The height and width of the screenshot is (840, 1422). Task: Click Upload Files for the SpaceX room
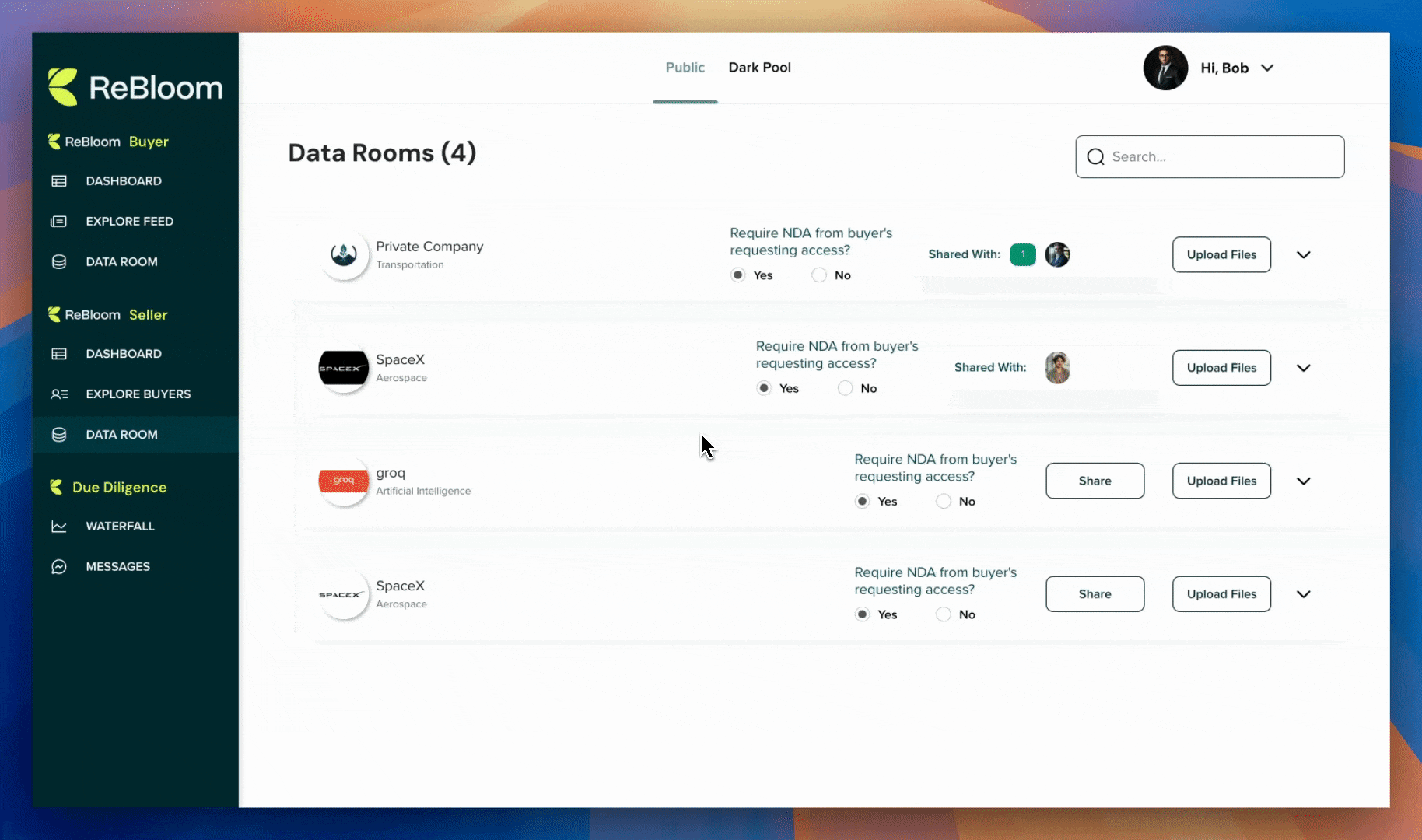[1221, 368]
